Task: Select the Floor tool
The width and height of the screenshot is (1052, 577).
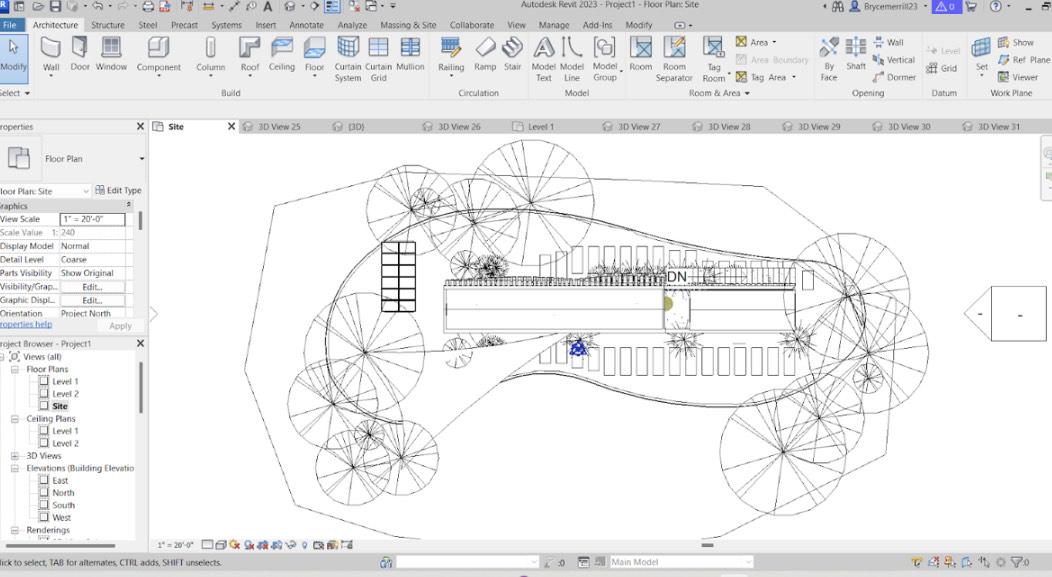Action: coord(314,55)
